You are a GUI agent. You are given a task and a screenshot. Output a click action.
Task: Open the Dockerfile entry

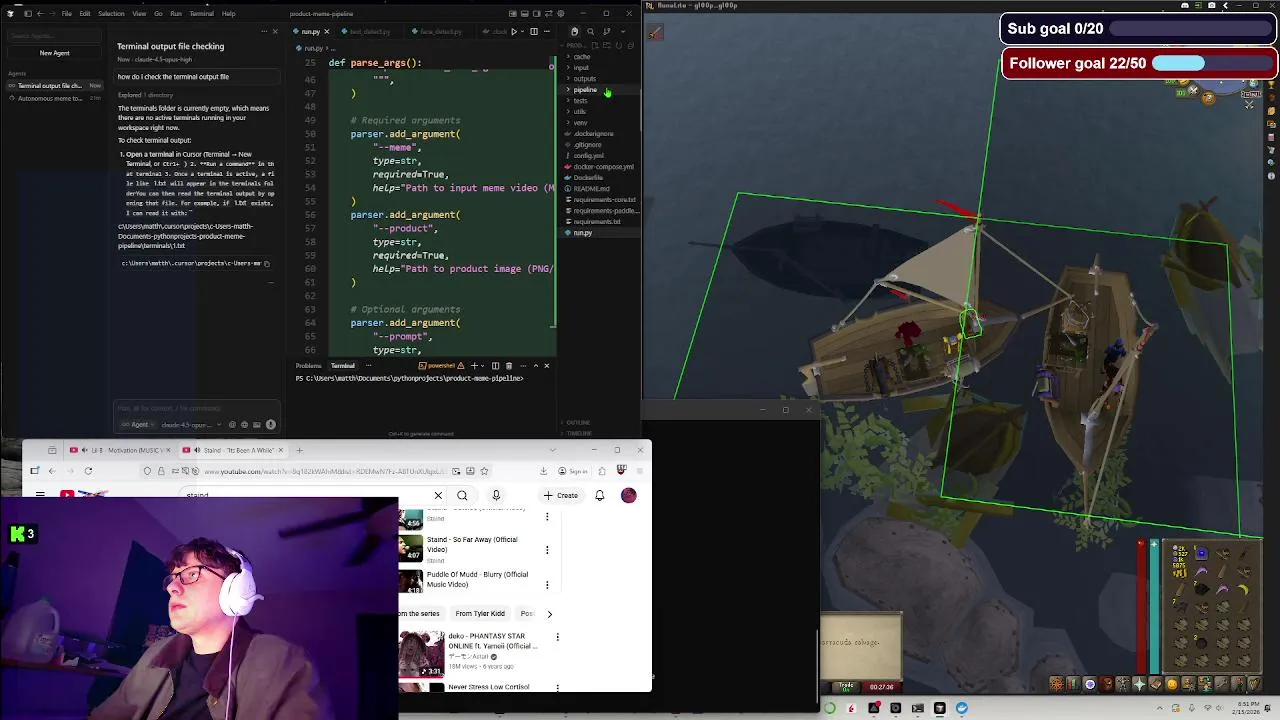point(588,178)
